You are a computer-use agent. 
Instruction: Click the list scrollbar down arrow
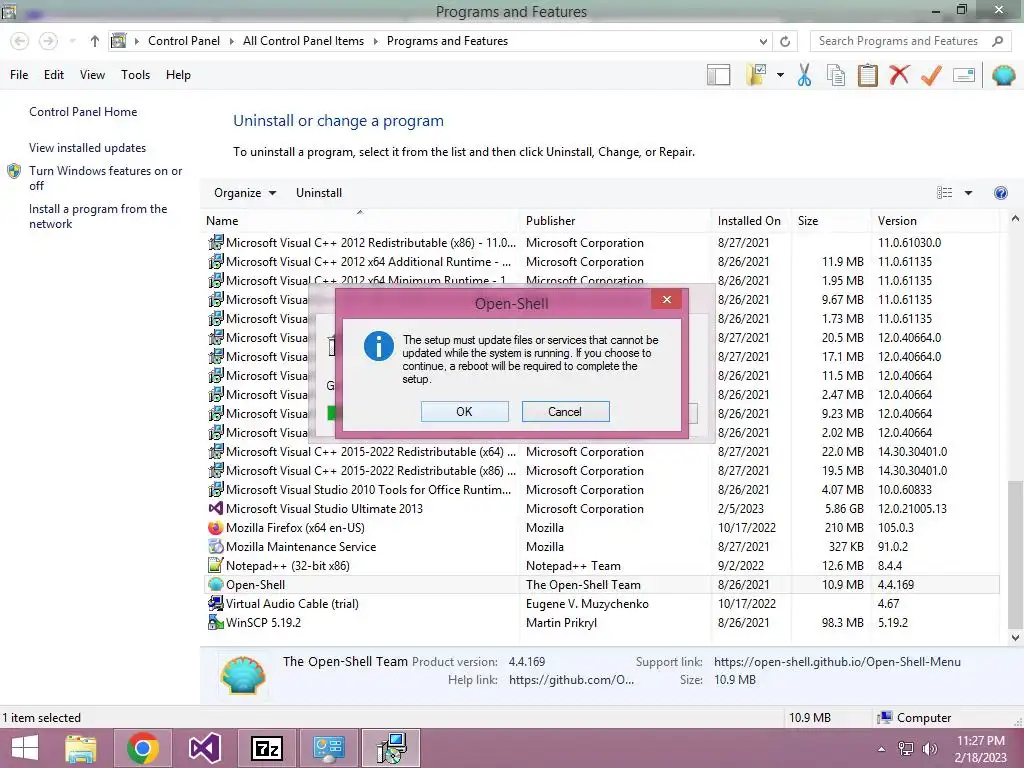(x=1015, y=637)
